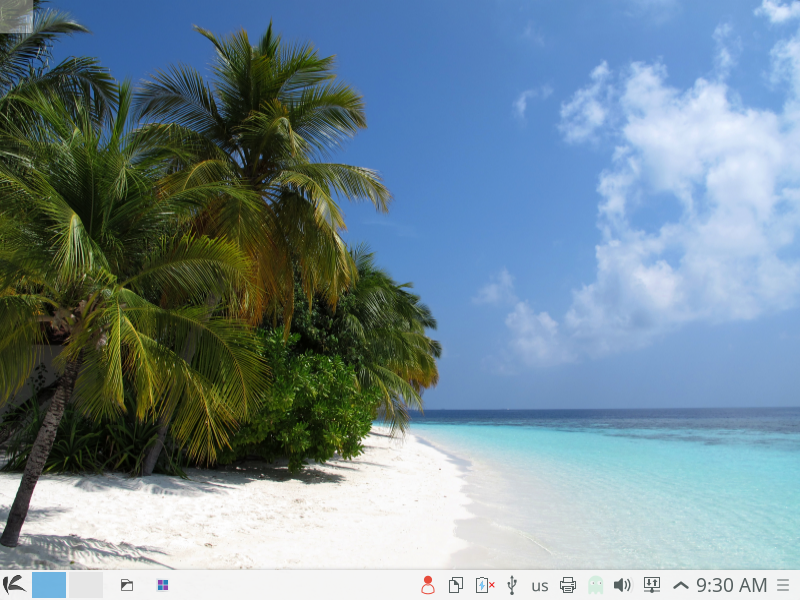
Task: Expand hidden system tray icons
Action: tap(680, 585)
